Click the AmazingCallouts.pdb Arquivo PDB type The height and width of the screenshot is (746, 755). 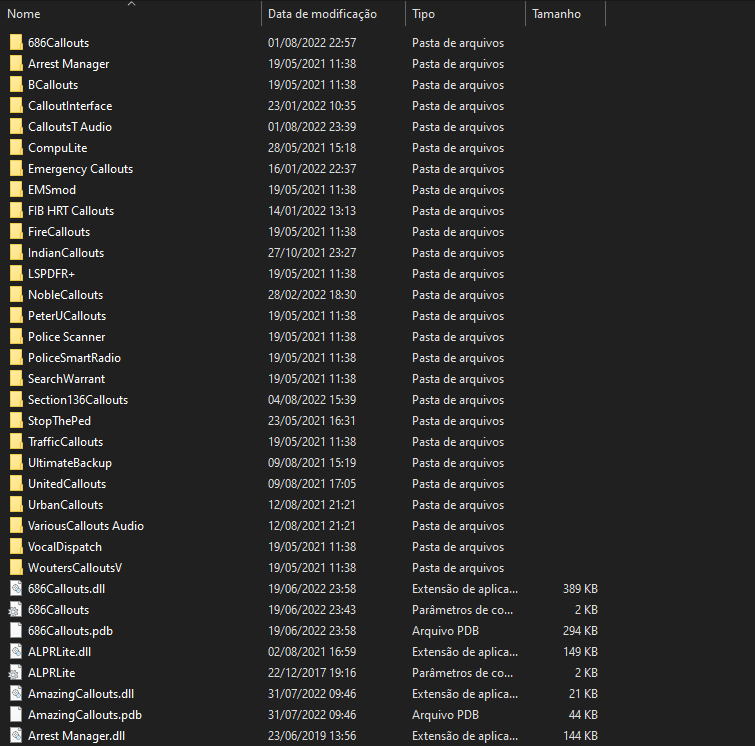445,715
